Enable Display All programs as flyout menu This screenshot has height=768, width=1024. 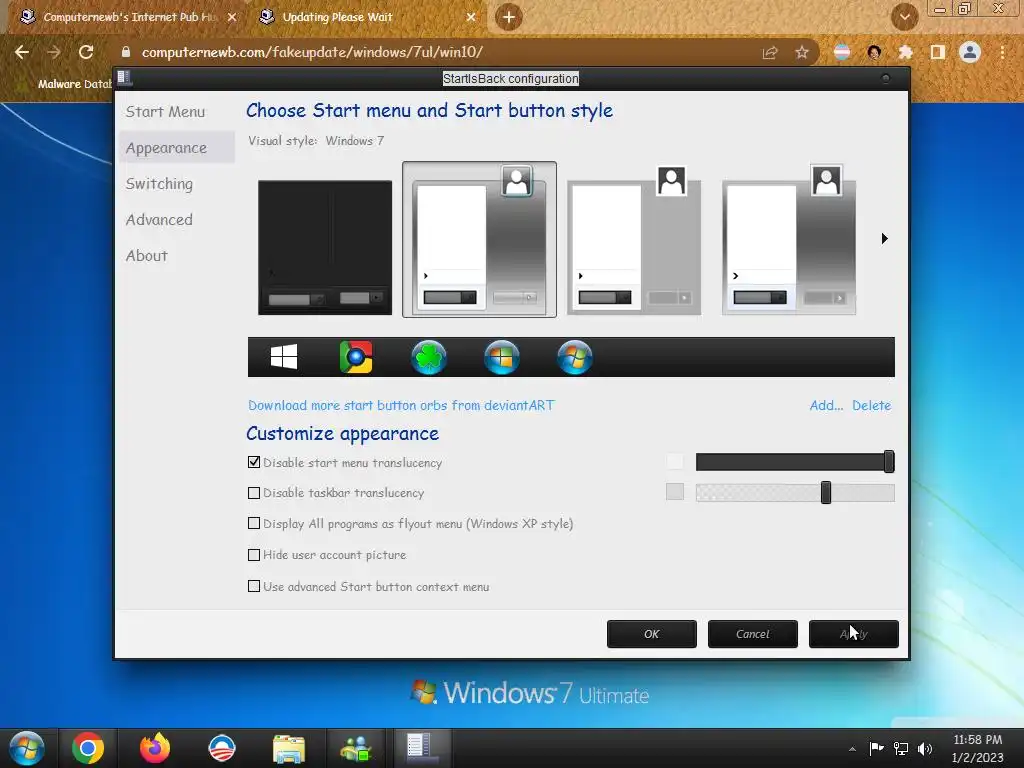pyautogui.click(x=254, y=523)
